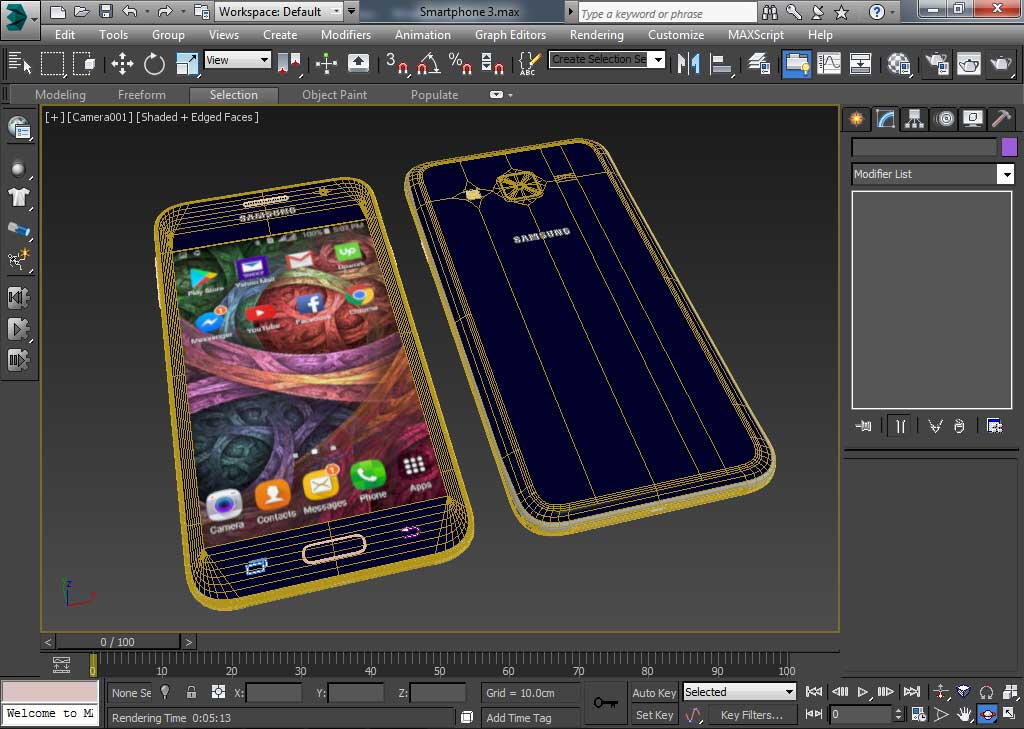Switch to the Utilities hammer panel
Screen dimensions: 1024x729
[x=1001, y=119]
